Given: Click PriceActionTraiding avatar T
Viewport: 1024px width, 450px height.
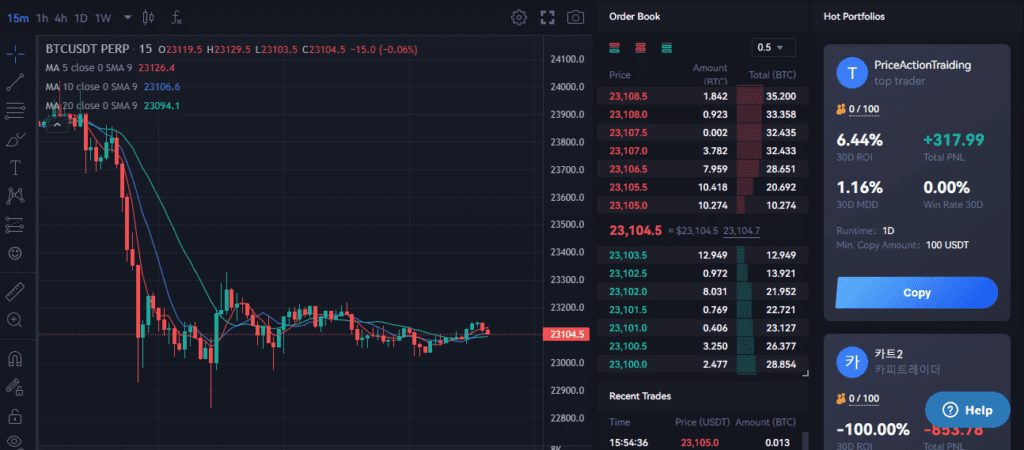Looking at the screenshot, I should point(852,72).
